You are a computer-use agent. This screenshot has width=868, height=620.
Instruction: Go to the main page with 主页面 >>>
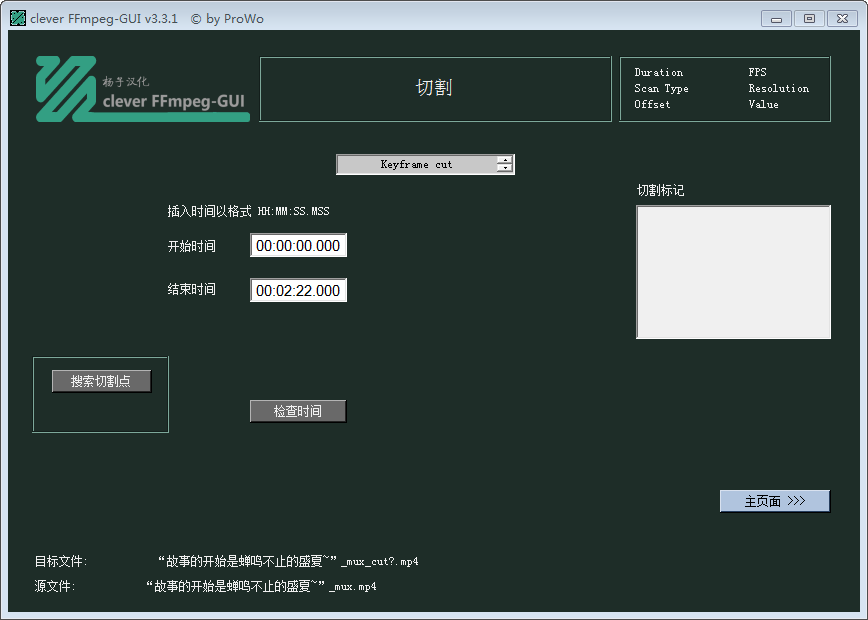[x=774, y=501]
